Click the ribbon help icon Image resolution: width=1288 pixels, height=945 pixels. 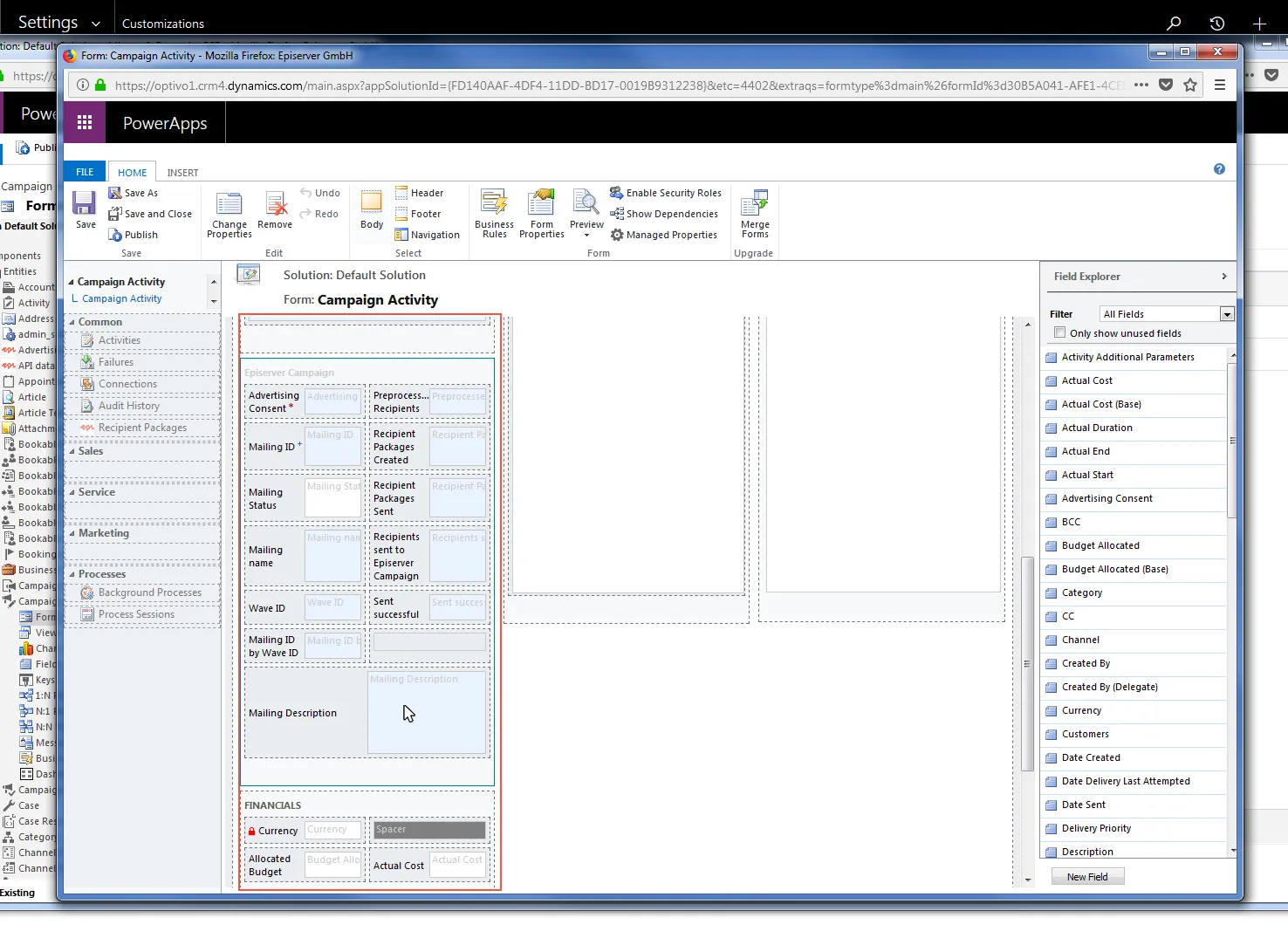pyautogui.click(x=1219, y=169)
